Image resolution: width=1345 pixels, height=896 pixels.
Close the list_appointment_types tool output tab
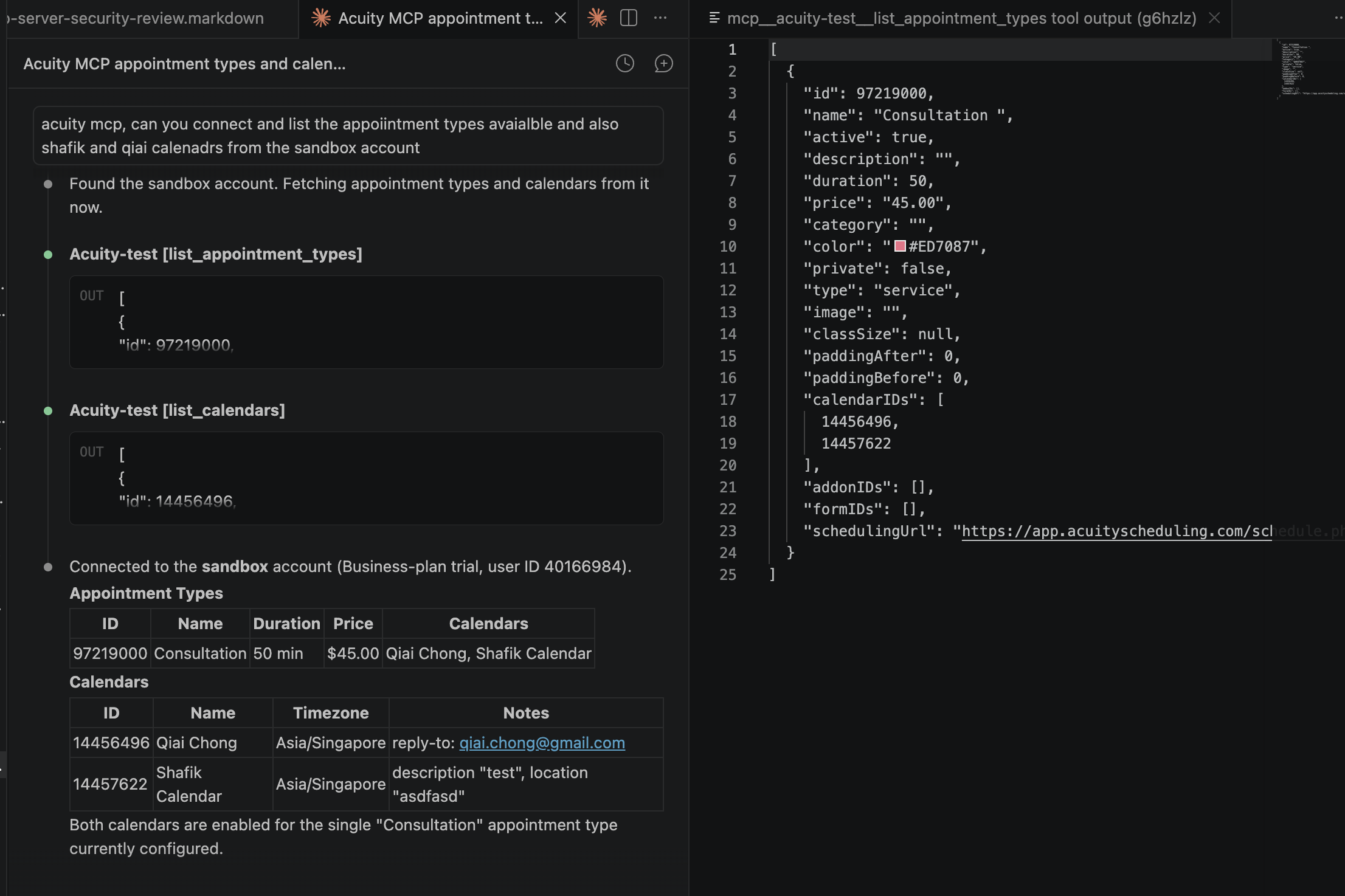pyautogui.click(x=1214, y=18)
